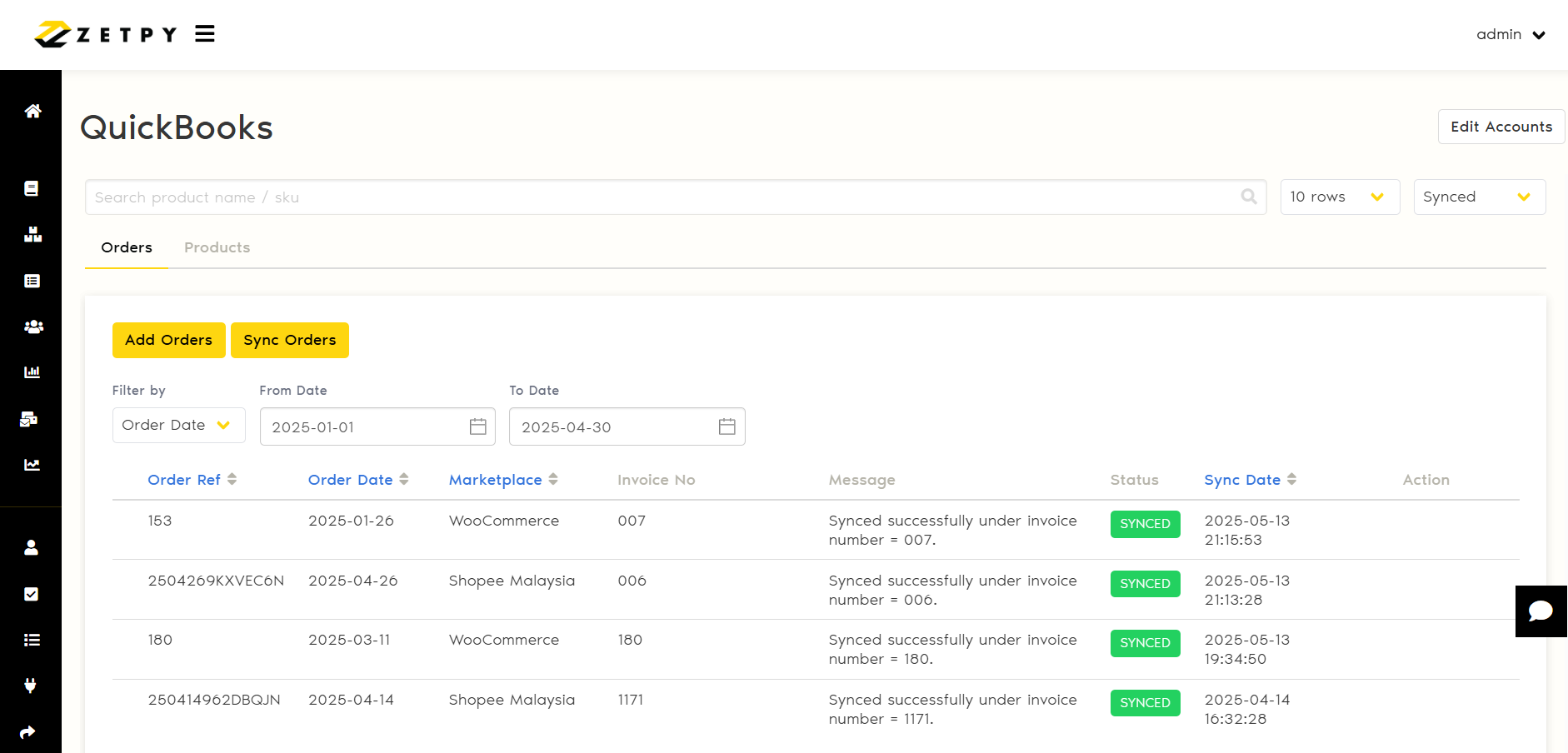Click the SYNCED badge for order 153

click(x=1145, y=524)
